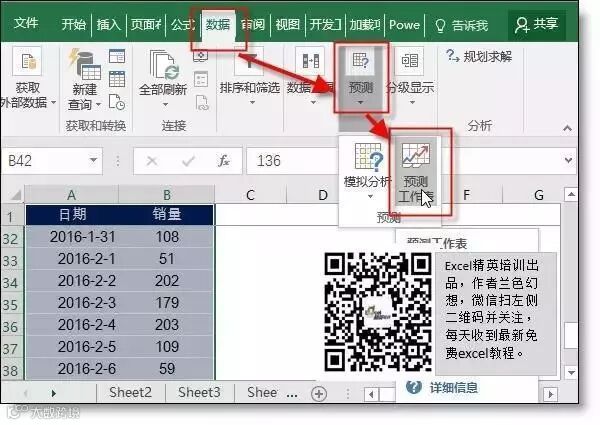This screenshot has width=600, height=425.
Task: Click cell with date 2016-2-2
Action: tap(72, 281)
